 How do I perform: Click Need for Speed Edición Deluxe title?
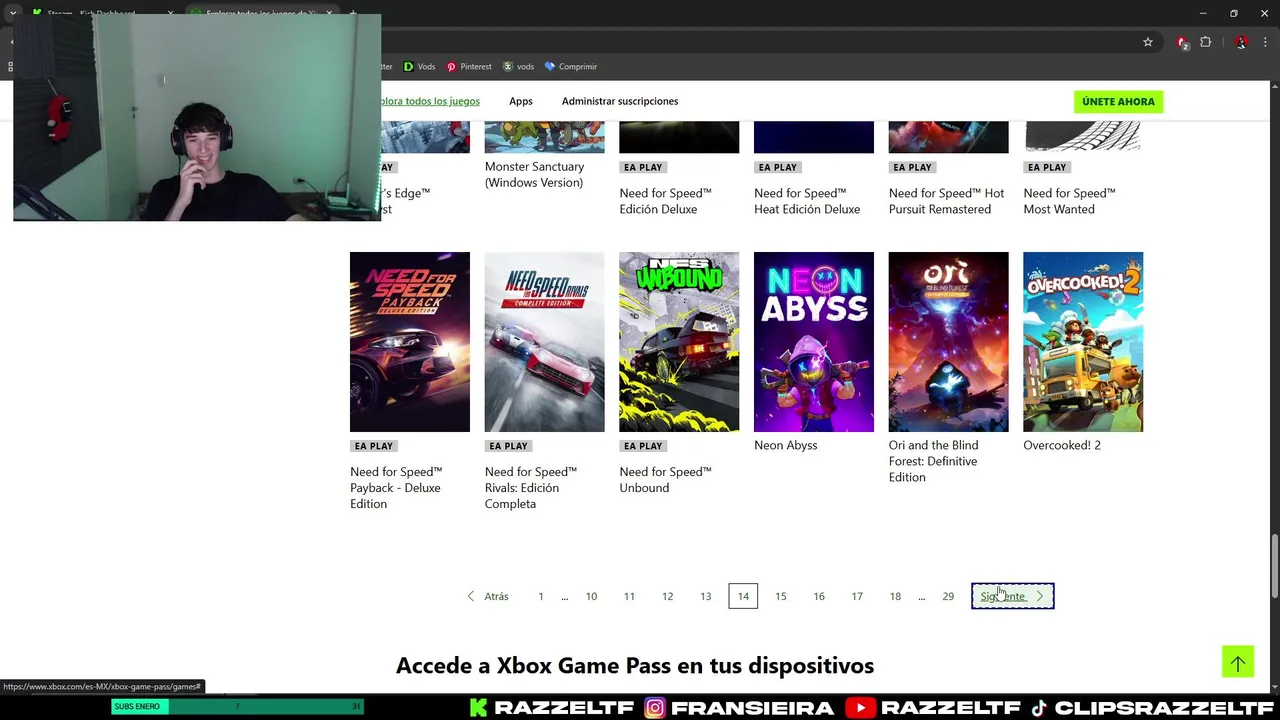pyautogui.click(x=665, y=201)
